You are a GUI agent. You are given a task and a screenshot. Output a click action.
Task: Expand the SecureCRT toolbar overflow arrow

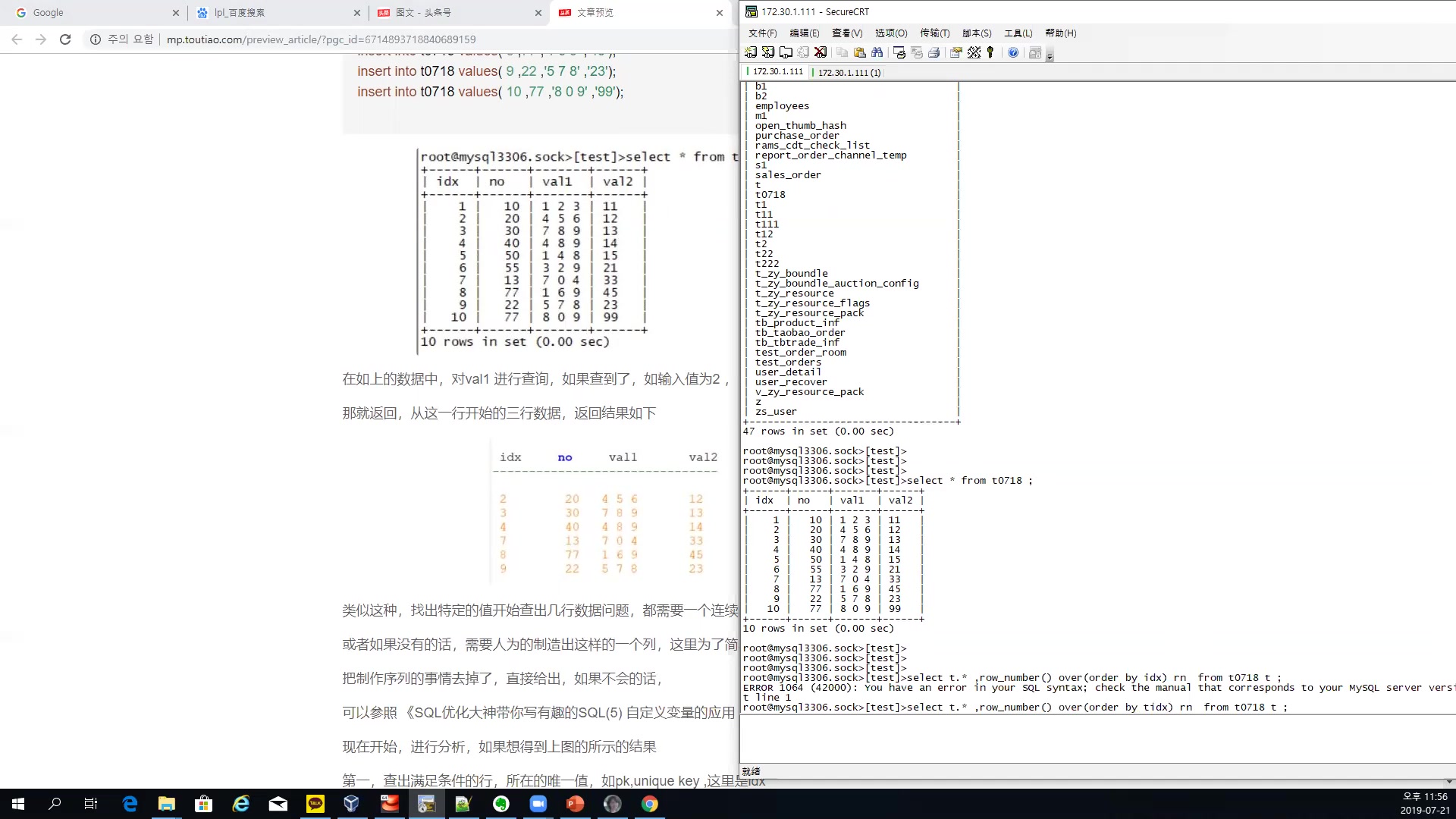[1050, 56]
